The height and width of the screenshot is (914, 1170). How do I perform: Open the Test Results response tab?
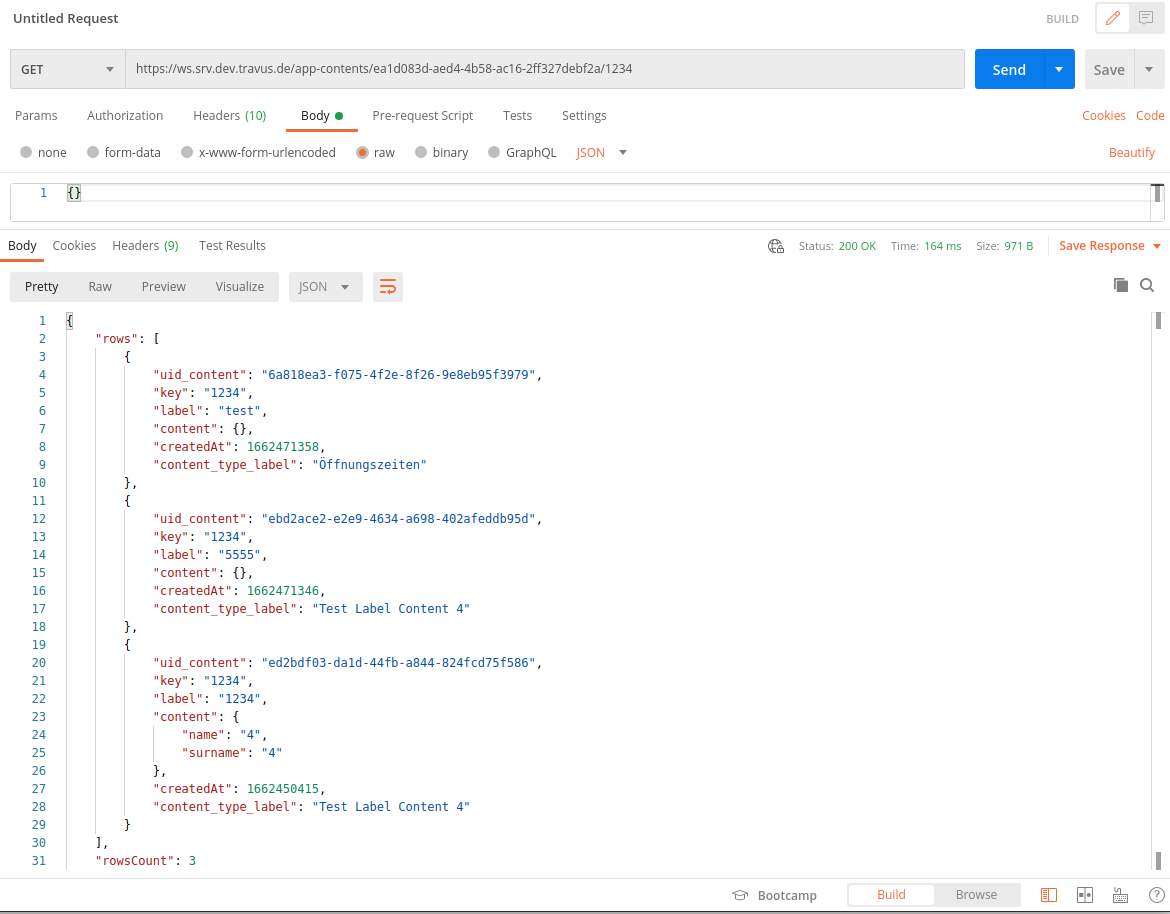click(x=232, y=246)
